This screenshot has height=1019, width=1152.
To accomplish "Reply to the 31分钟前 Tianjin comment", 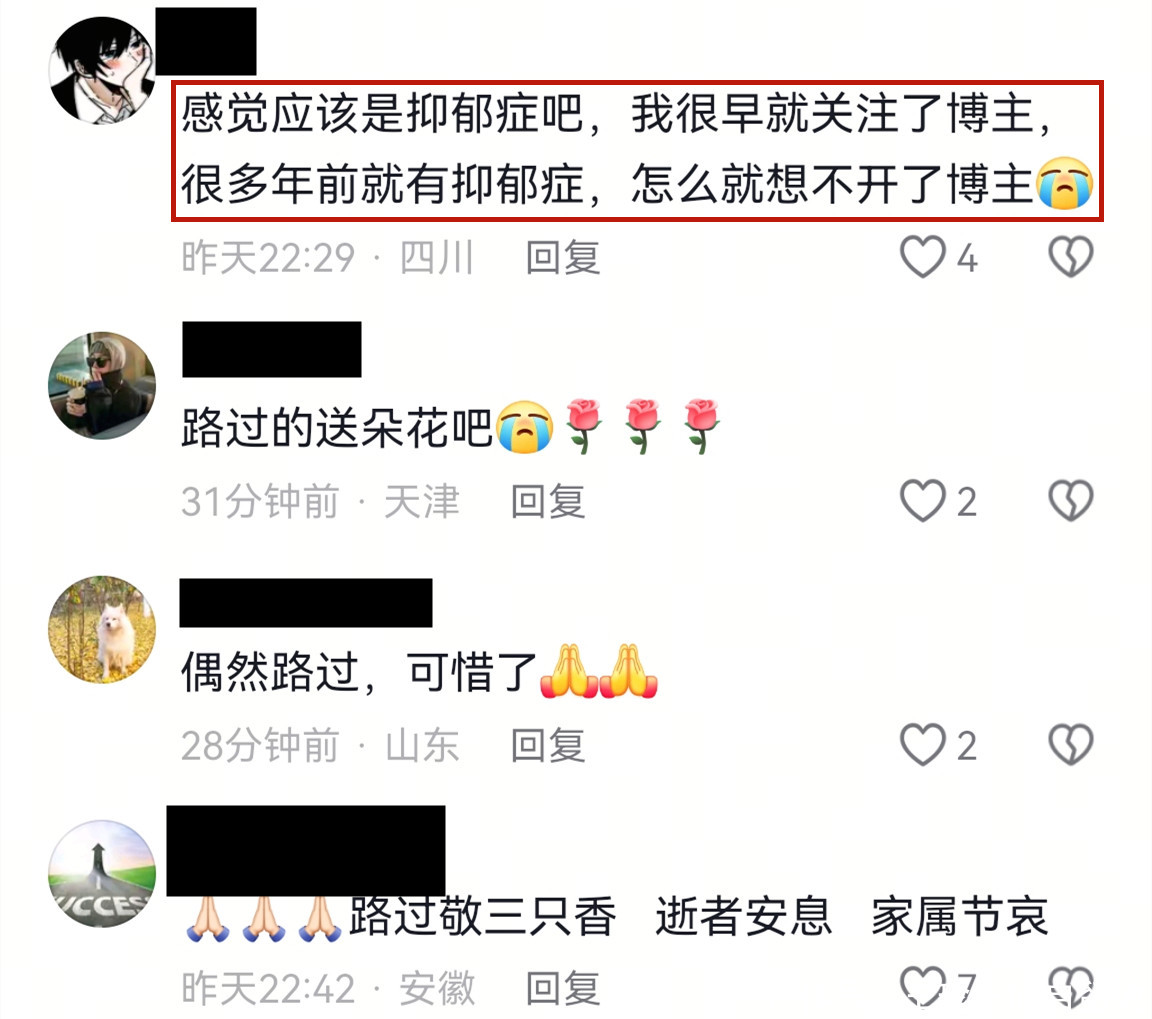I will pyautogui.click(x=548, y=502).
